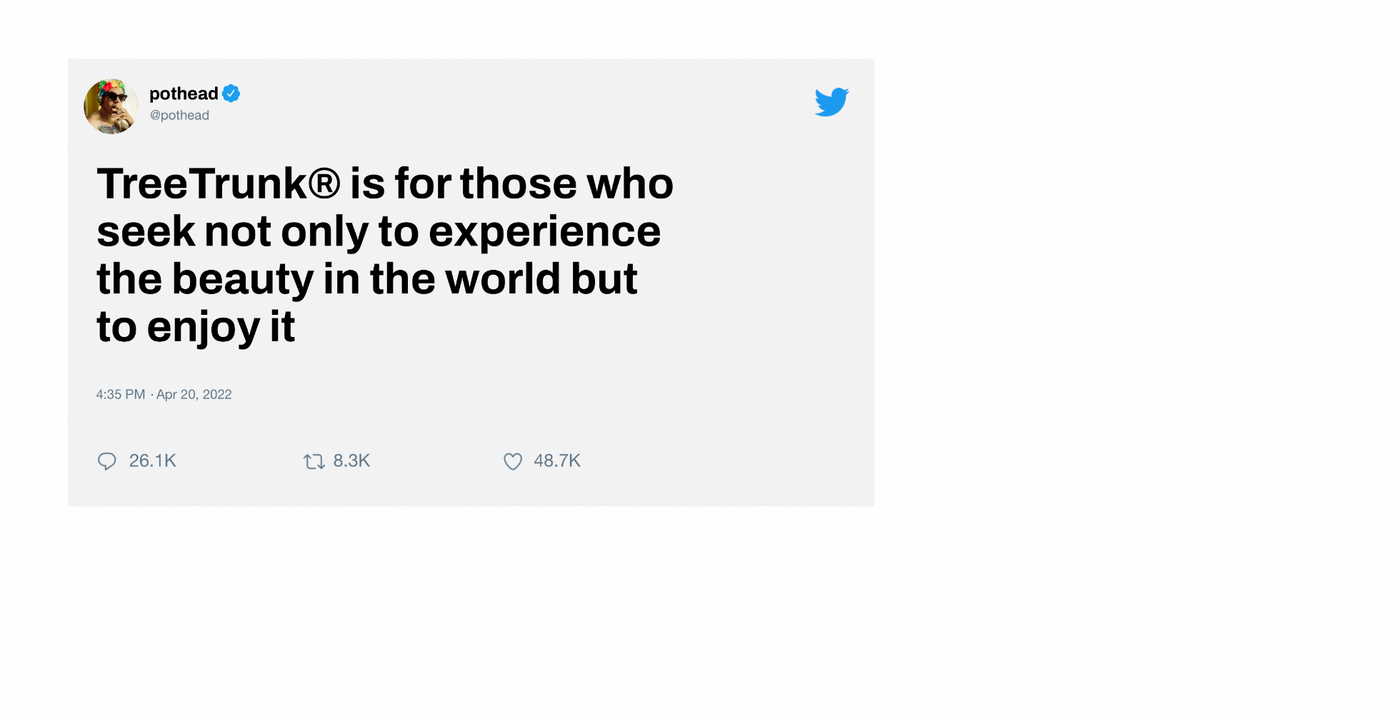The height and width of the screenshot is (714, 1400).
Task: Open the bold pothead display name
Action: [184, 93]
